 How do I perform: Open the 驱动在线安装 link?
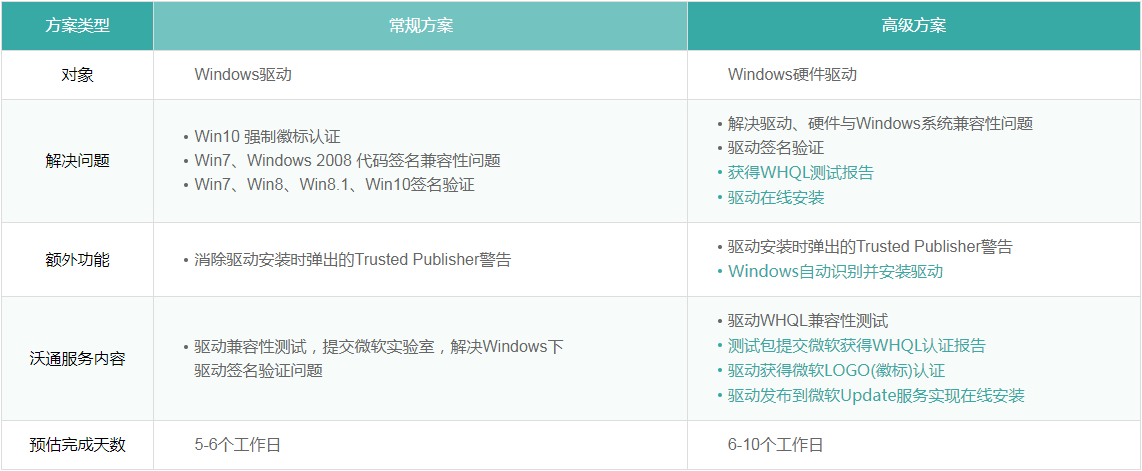[776, 198]
